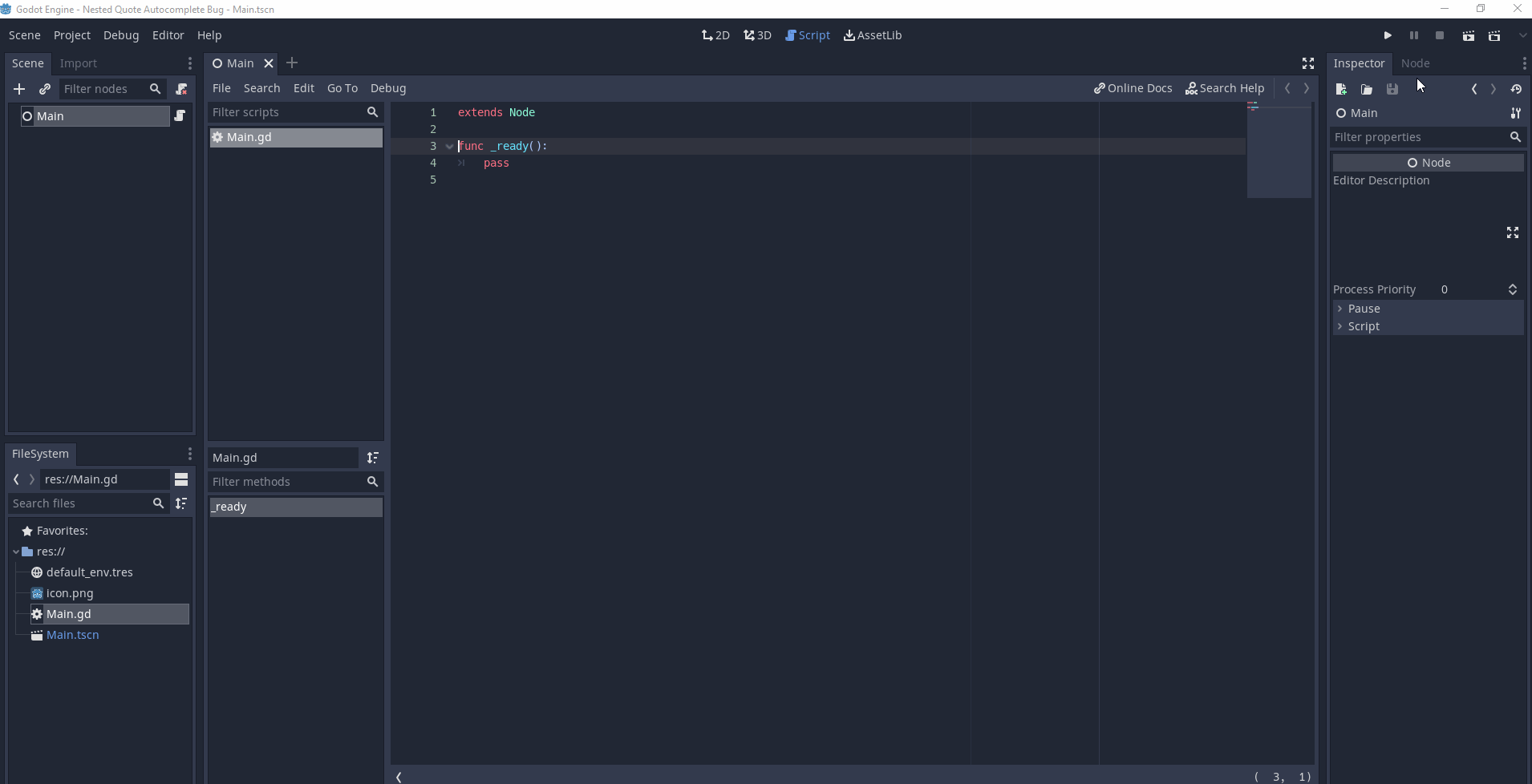Switch to the Import tab
1532x784 pixels.
point(79,63)
